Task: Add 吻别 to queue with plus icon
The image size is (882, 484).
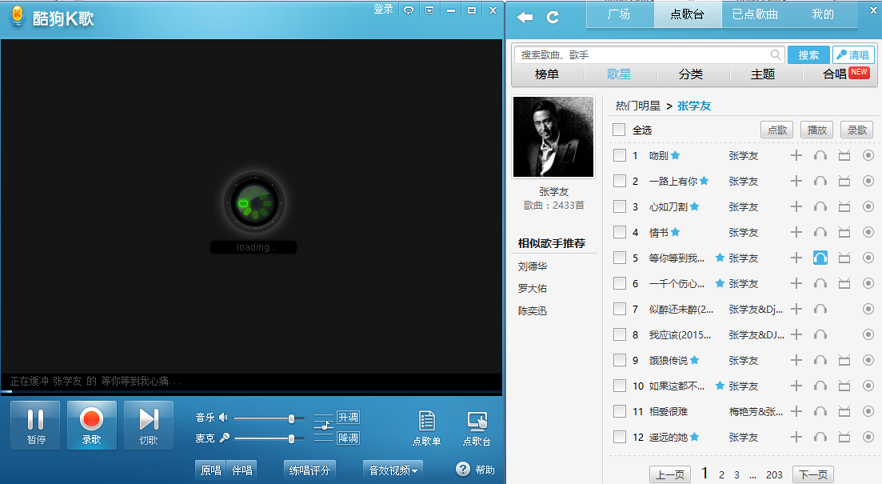Action: tap(796, 155)
